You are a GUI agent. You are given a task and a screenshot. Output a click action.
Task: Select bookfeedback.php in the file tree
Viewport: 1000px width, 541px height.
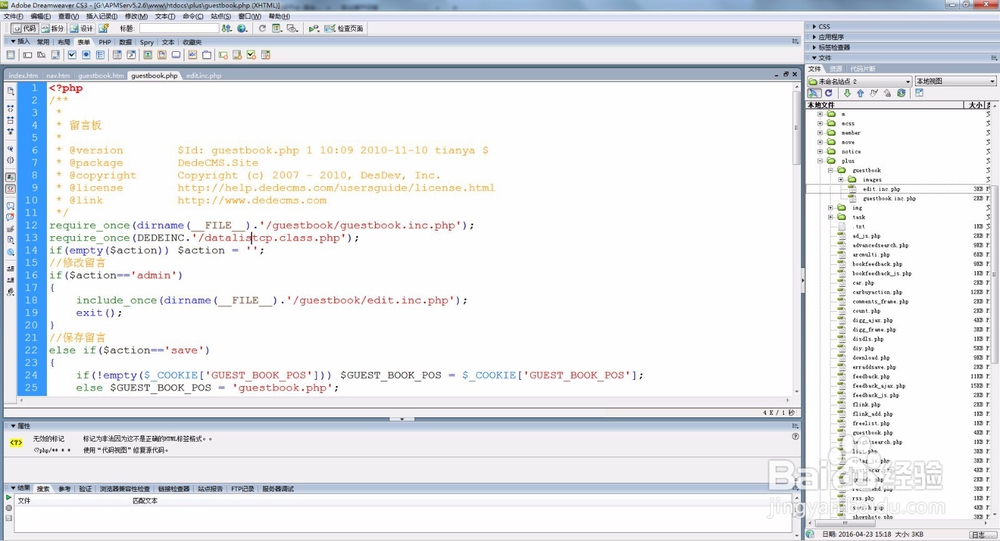click(x=877, y=264)
